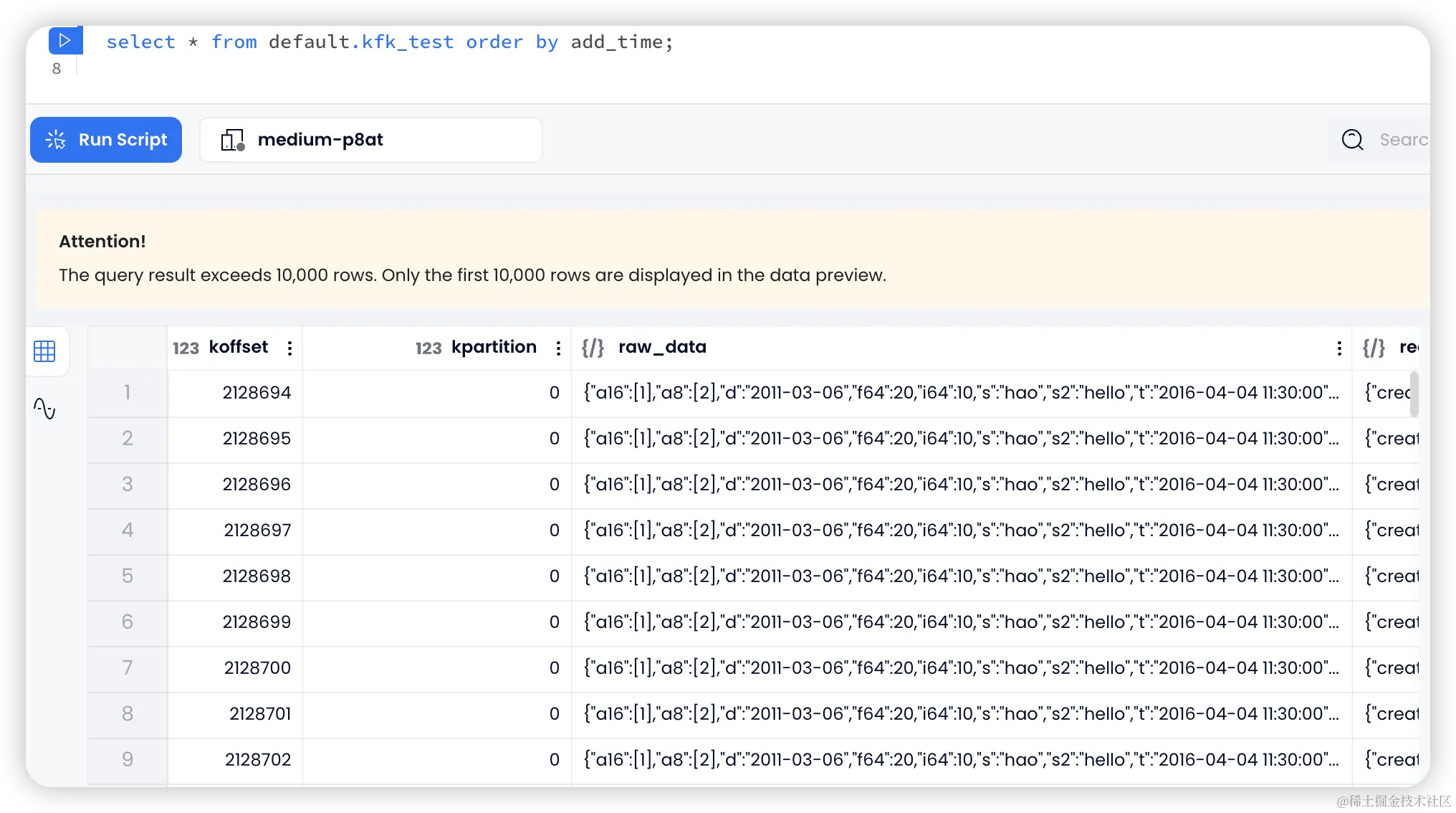Click the koffset numeric type icon
Screen dimensions: 1456x813
click(x=186, y=348)
